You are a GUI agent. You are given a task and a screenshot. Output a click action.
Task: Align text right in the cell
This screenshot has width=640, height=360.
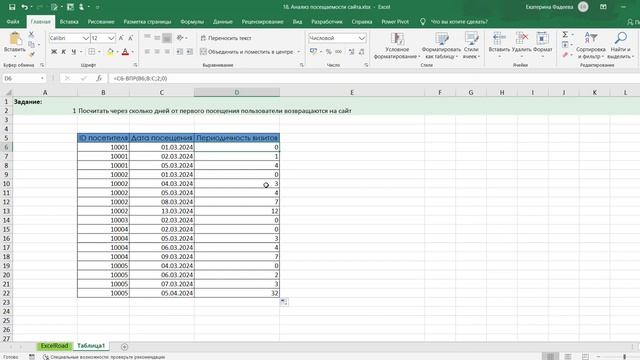tap(167, 52)
